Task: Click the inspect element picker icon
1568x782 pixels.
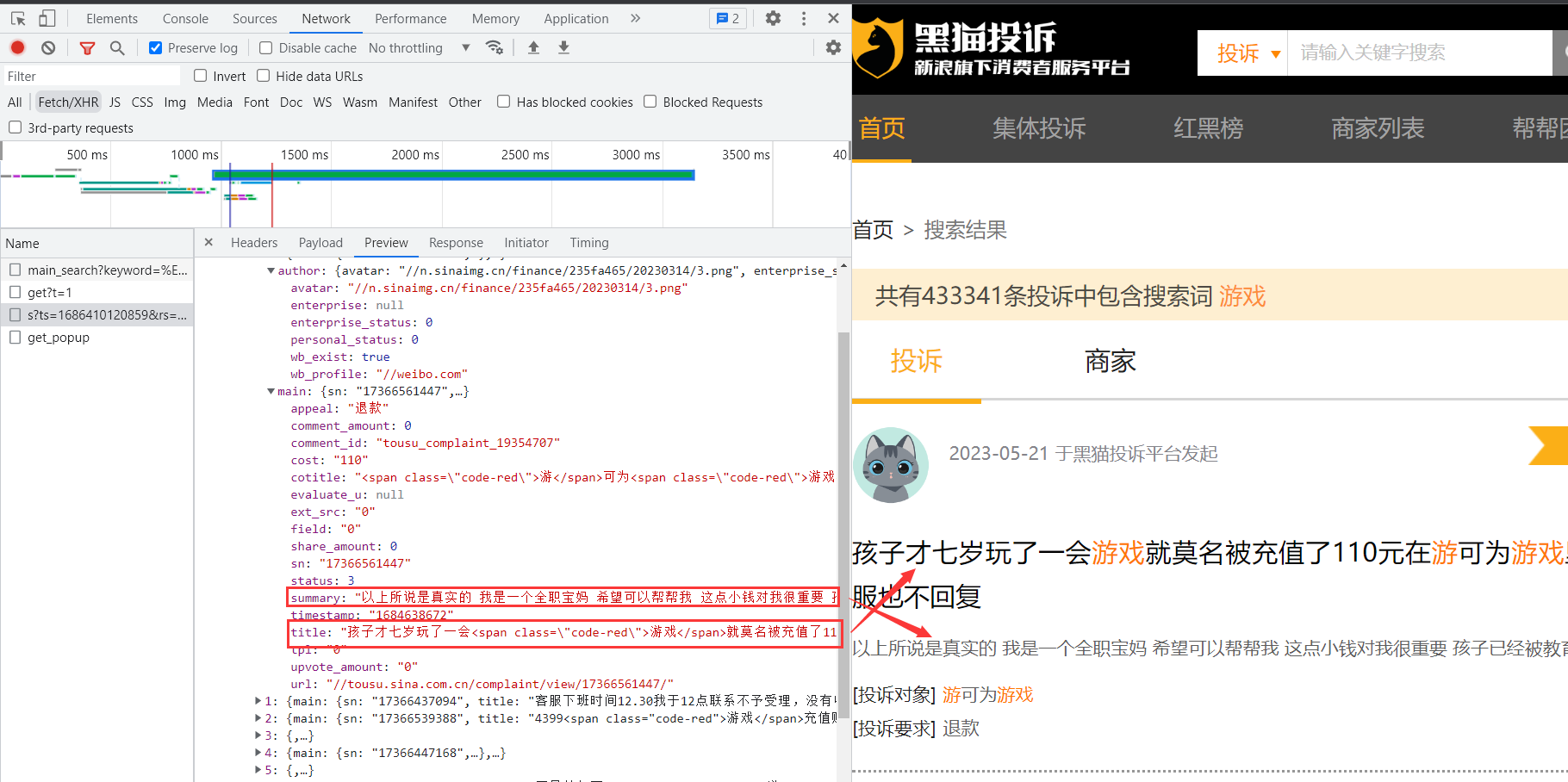Action: 18,18
